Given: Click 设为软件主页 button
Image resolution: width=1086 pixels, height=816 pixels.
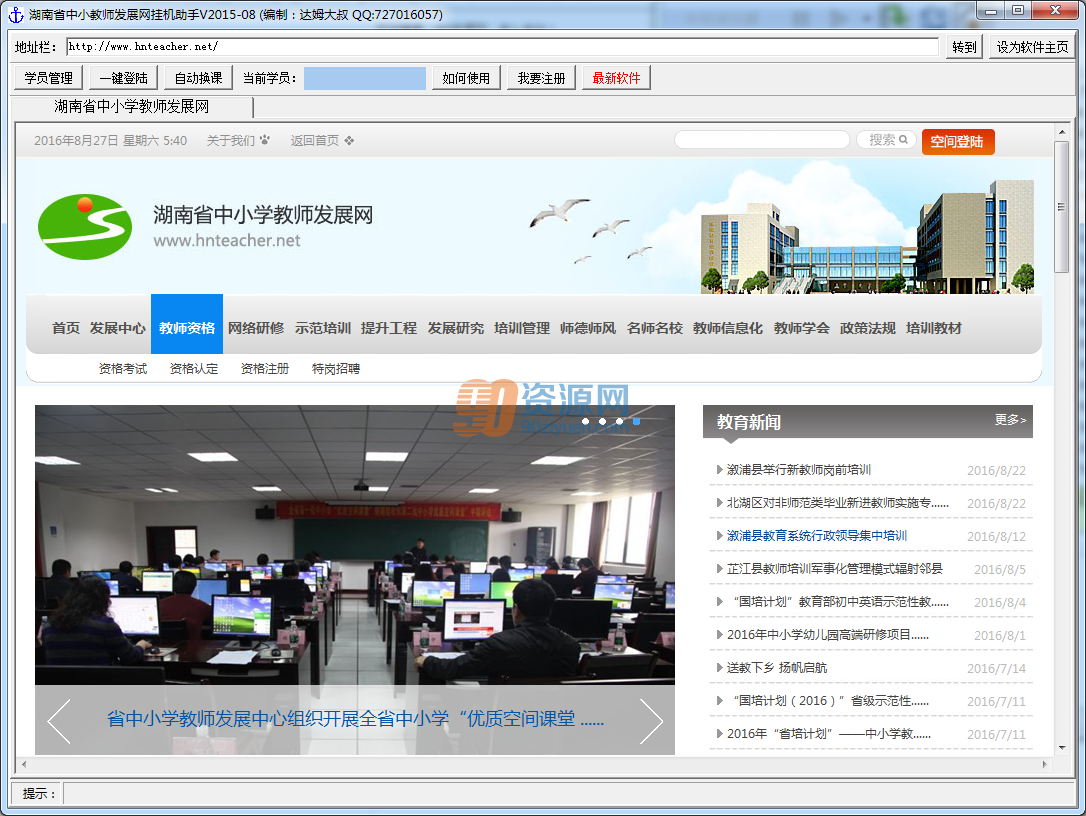Looking at the screenshot, I should [1032, 47].
